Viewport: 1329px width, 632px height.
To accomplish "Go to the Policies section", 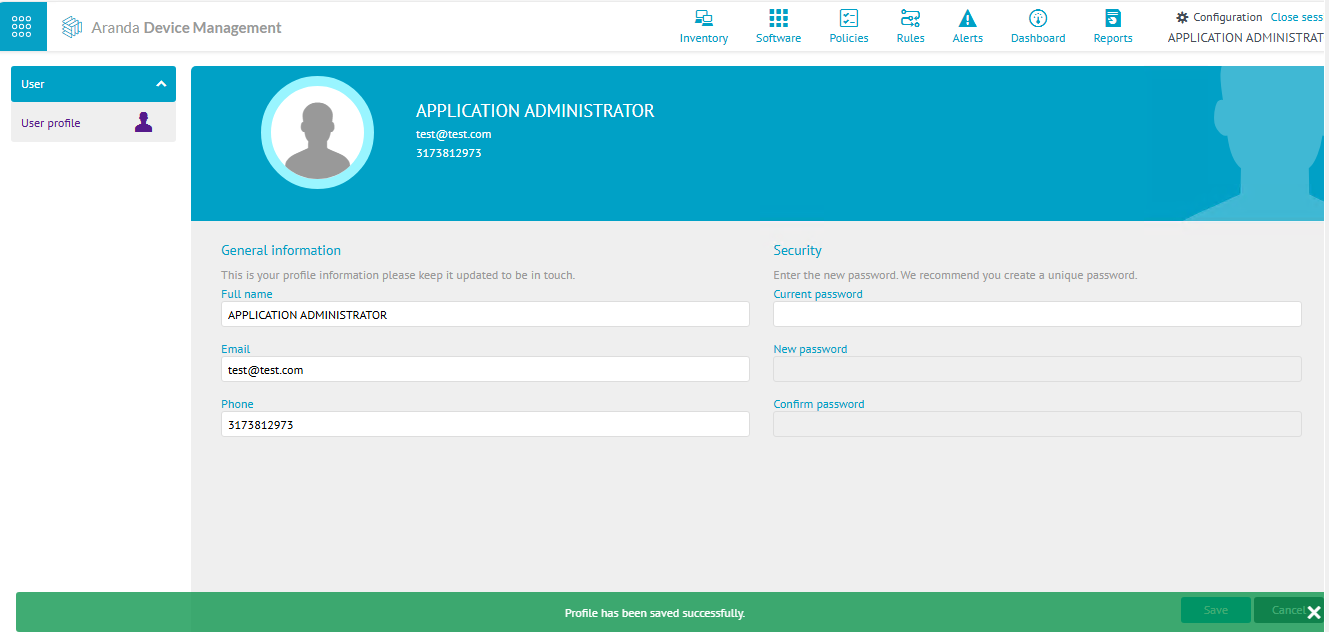I will [x=849, y=27].
